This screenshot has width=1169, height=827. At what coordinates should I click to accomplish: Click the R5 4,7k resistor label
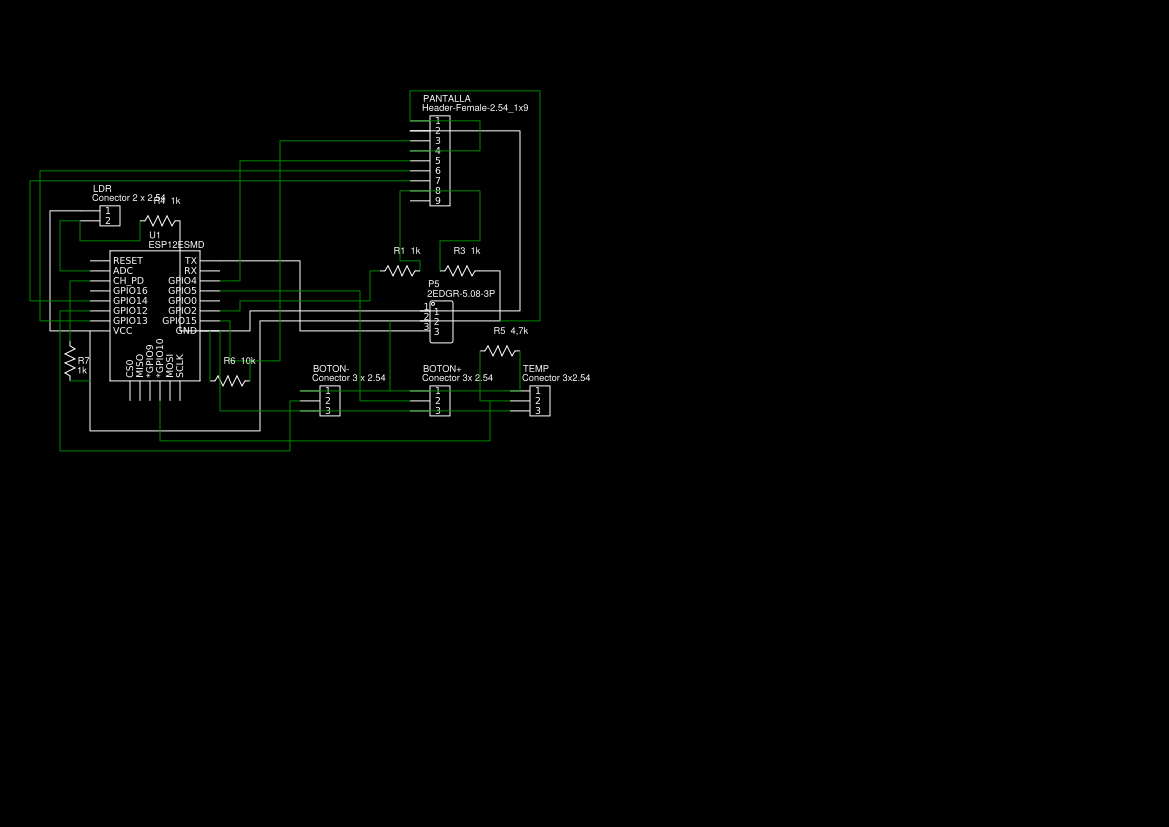[x=511, y=331]
